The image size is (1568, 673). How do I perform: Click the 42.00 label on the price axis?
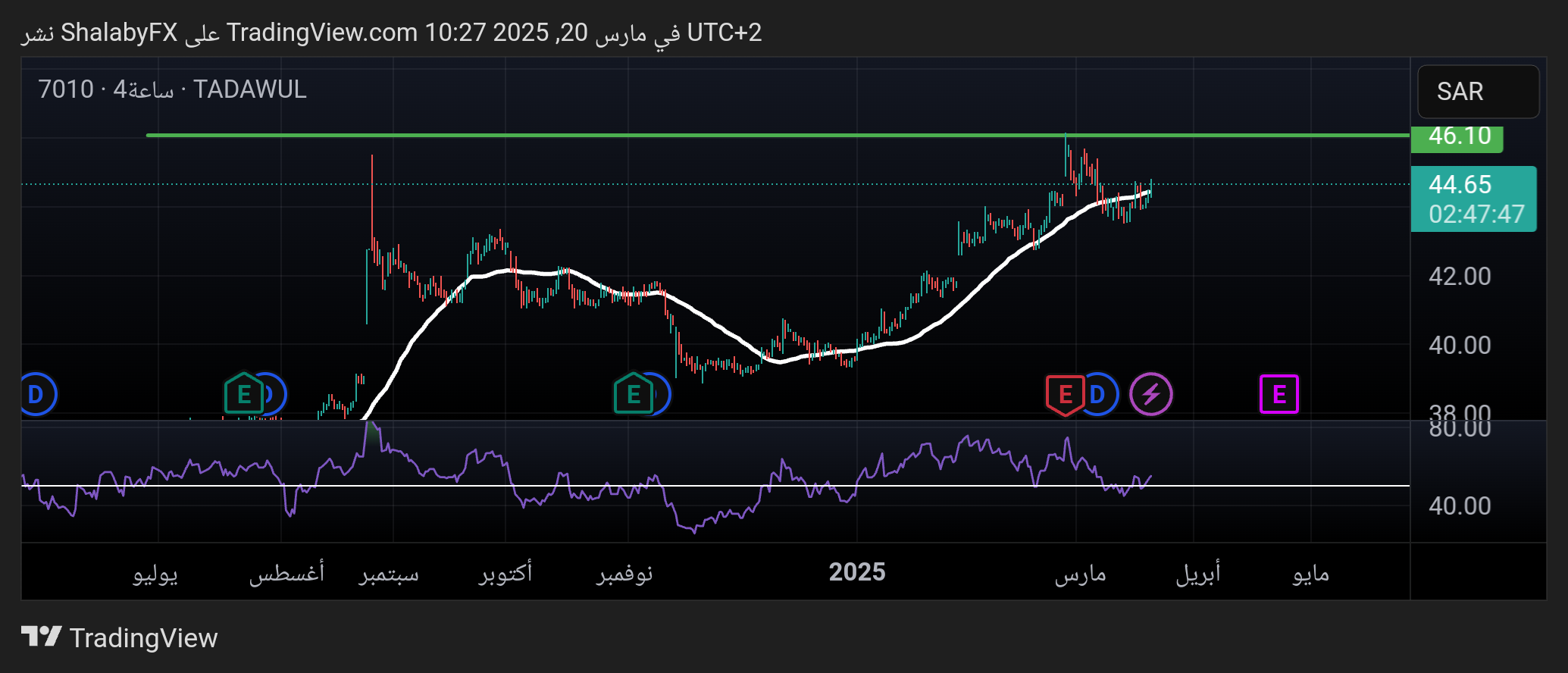pyautogui.click(x=1459, y=276)
